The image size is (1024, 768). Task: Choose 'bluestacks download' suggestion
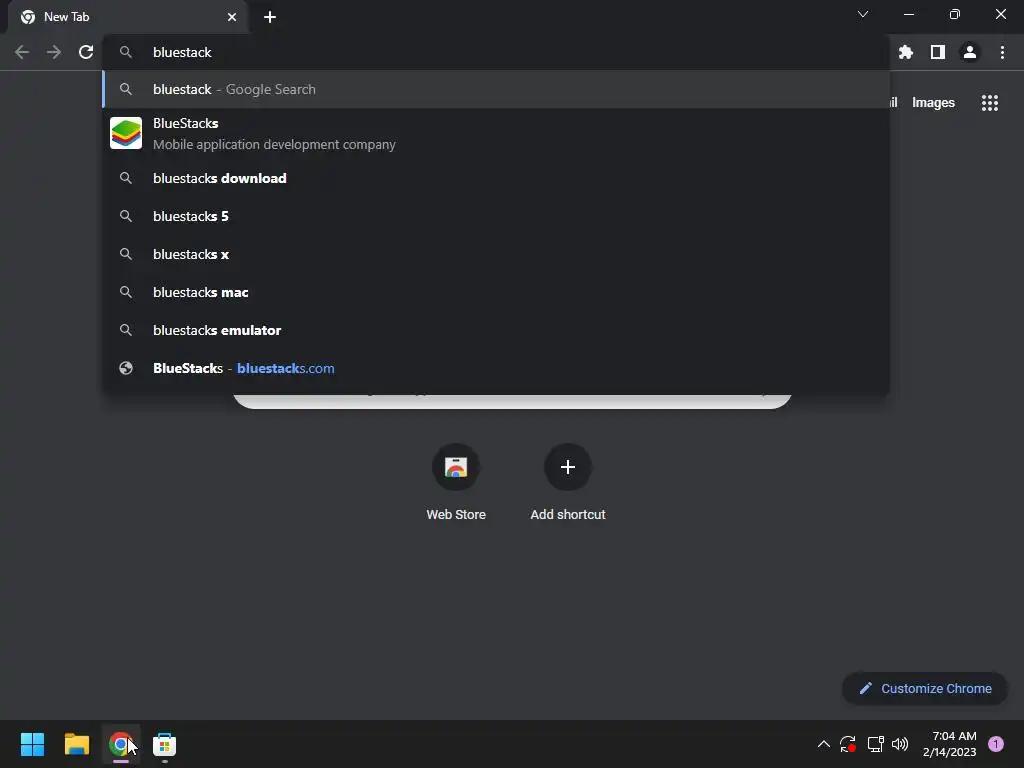496,178
